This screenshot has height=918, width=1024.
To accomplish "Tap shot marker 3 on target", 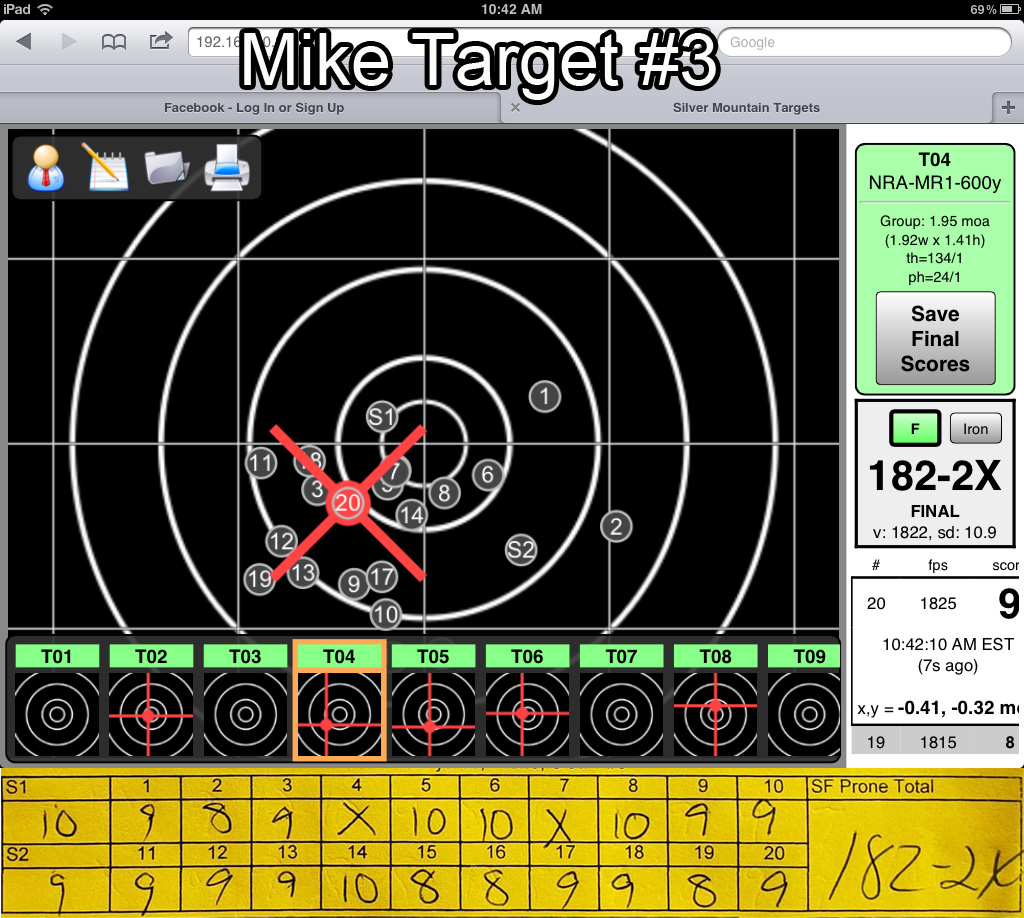I will pos(317,489).
